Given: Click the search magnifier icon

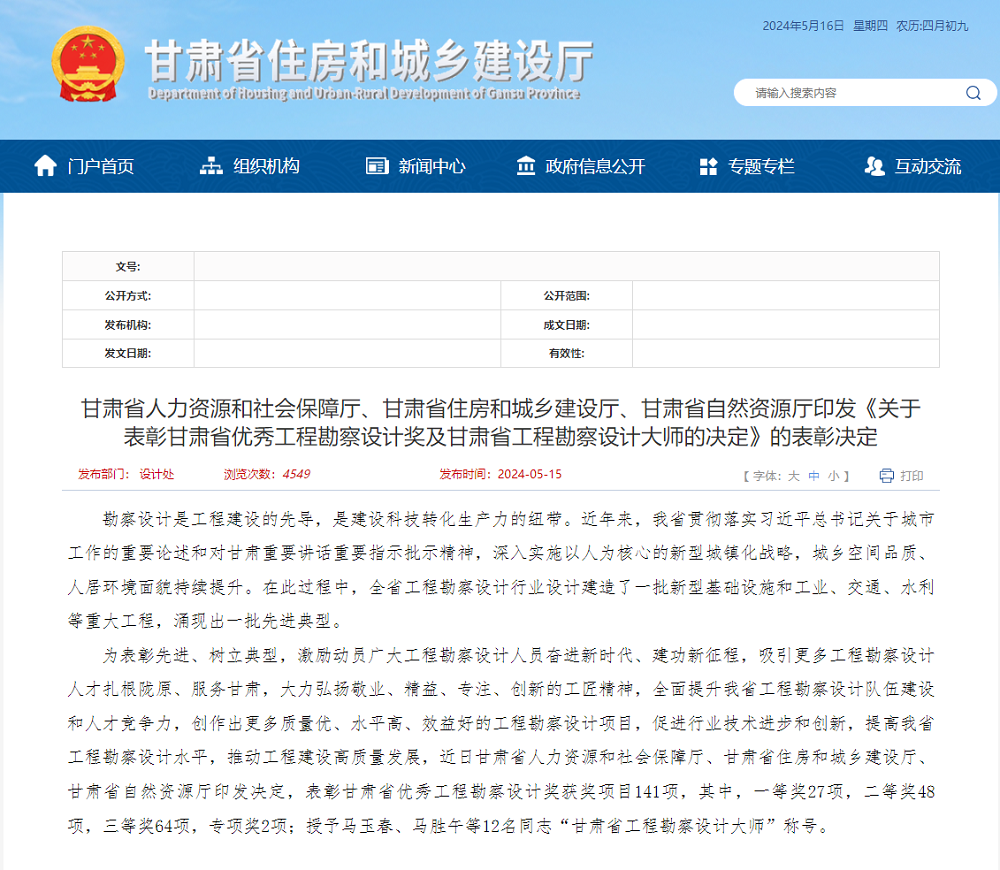Looking at the screenshot, I should [x=973, y=93].
